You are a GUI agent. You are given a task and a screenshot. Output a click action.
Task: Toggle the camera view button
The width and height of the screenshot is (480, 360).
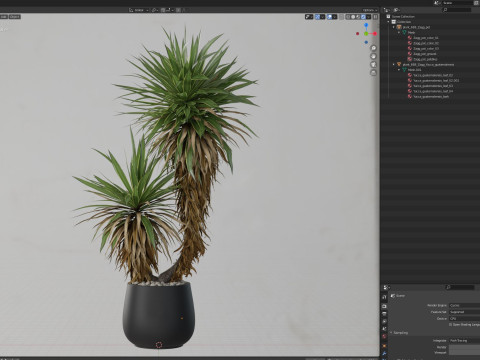pos(373,64)
